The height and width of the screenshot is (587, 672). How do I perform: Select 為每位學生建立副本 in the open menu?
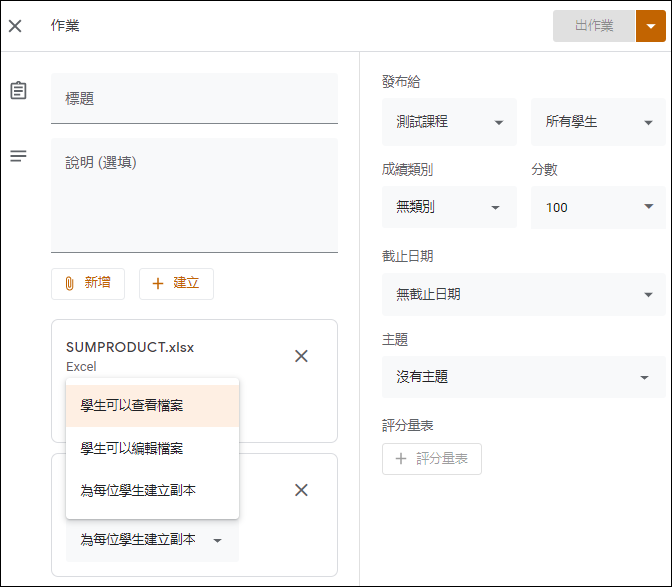coord(152,490)
